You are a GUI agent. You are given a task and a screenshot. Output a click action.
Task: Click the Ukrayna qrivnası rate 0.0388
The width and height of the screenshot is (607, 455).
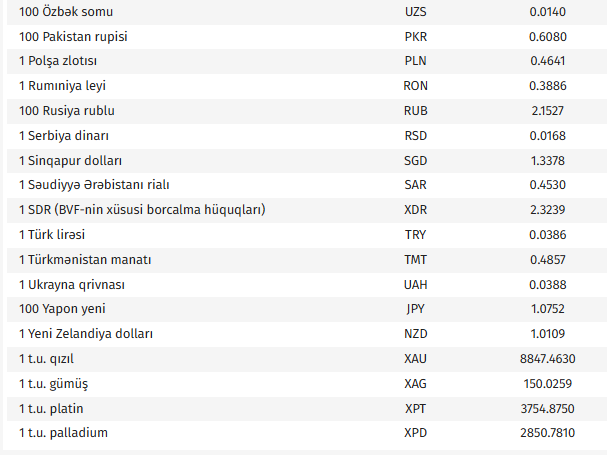coord(548,284)
